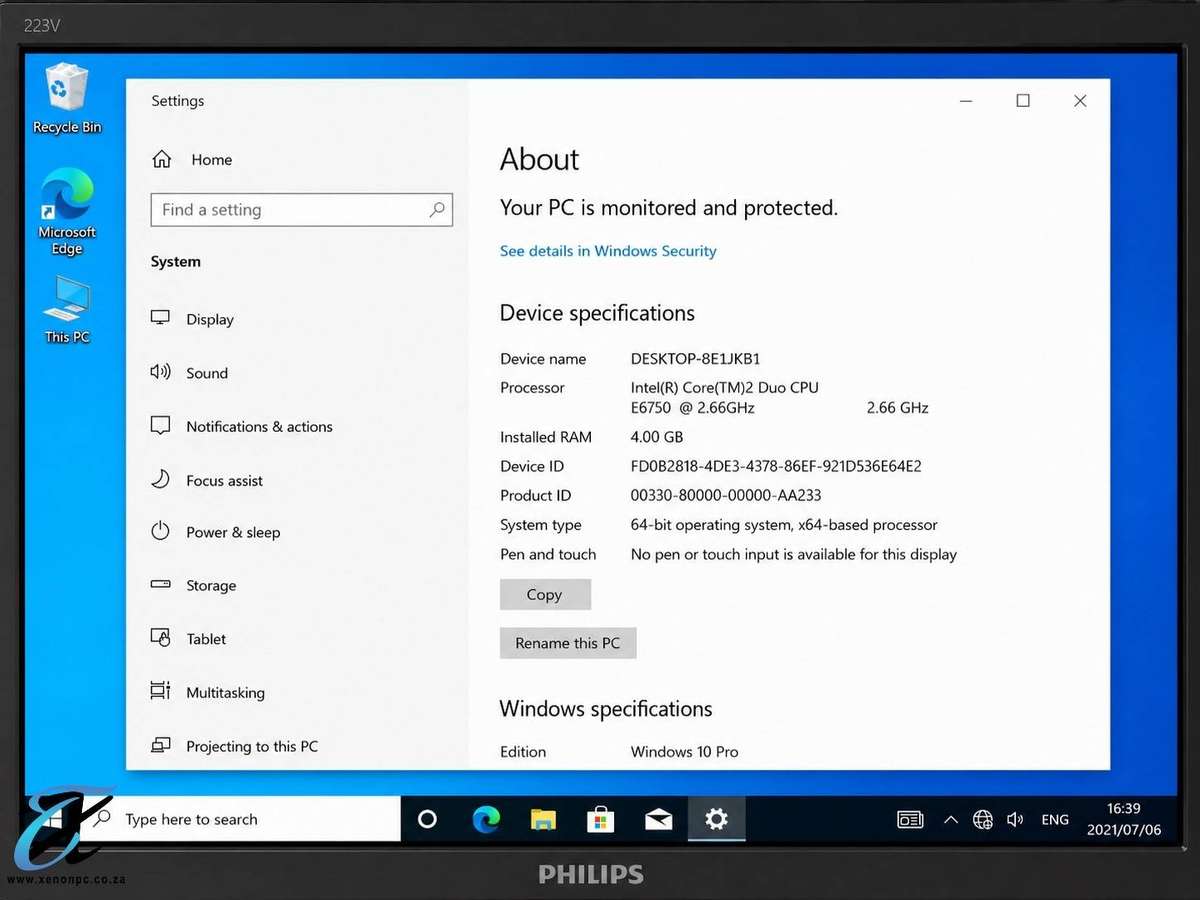Click the Windows specifications heading

(x=606, y=709)
